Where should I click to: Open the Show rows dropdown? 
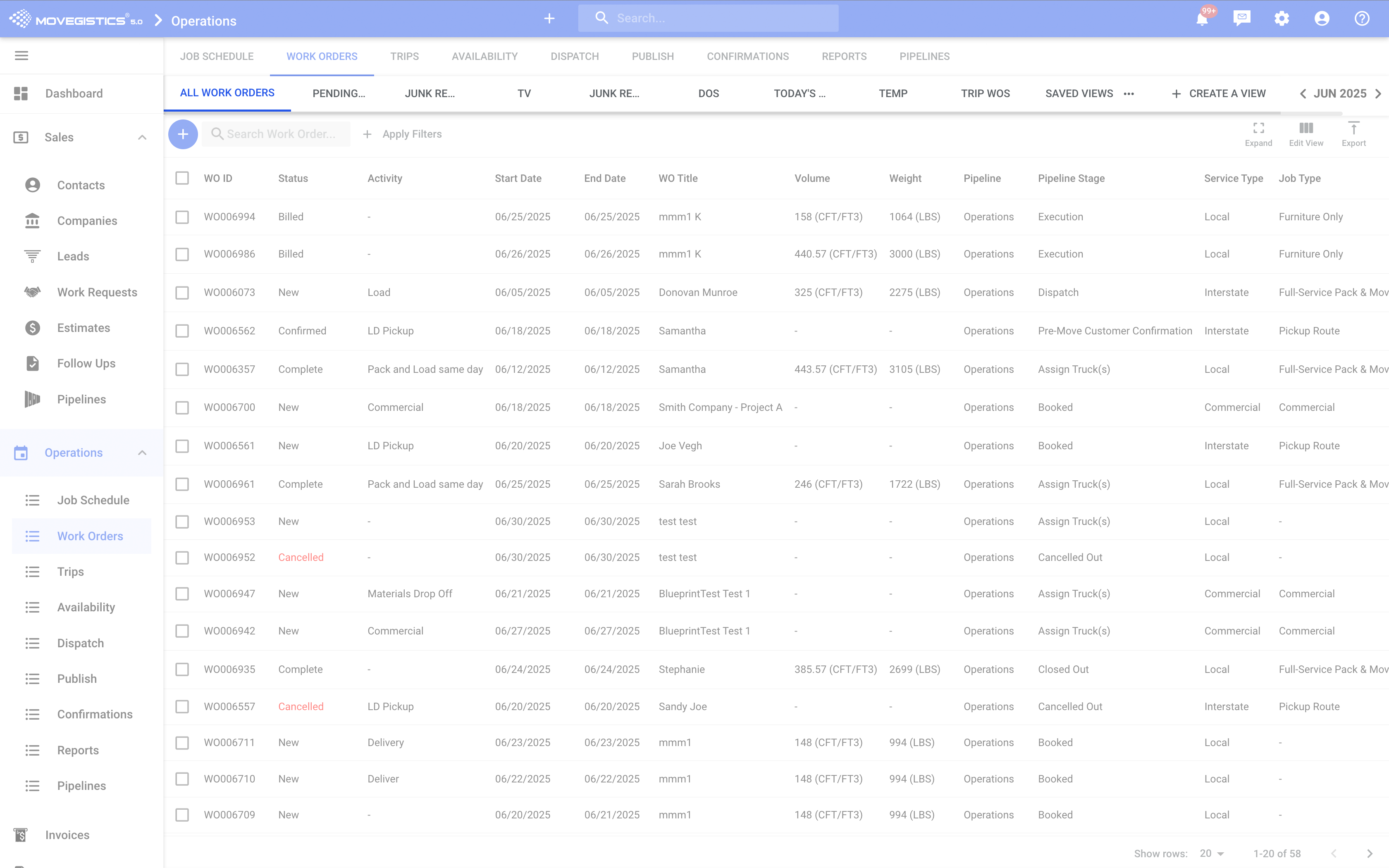click(x=1212, y=853)
